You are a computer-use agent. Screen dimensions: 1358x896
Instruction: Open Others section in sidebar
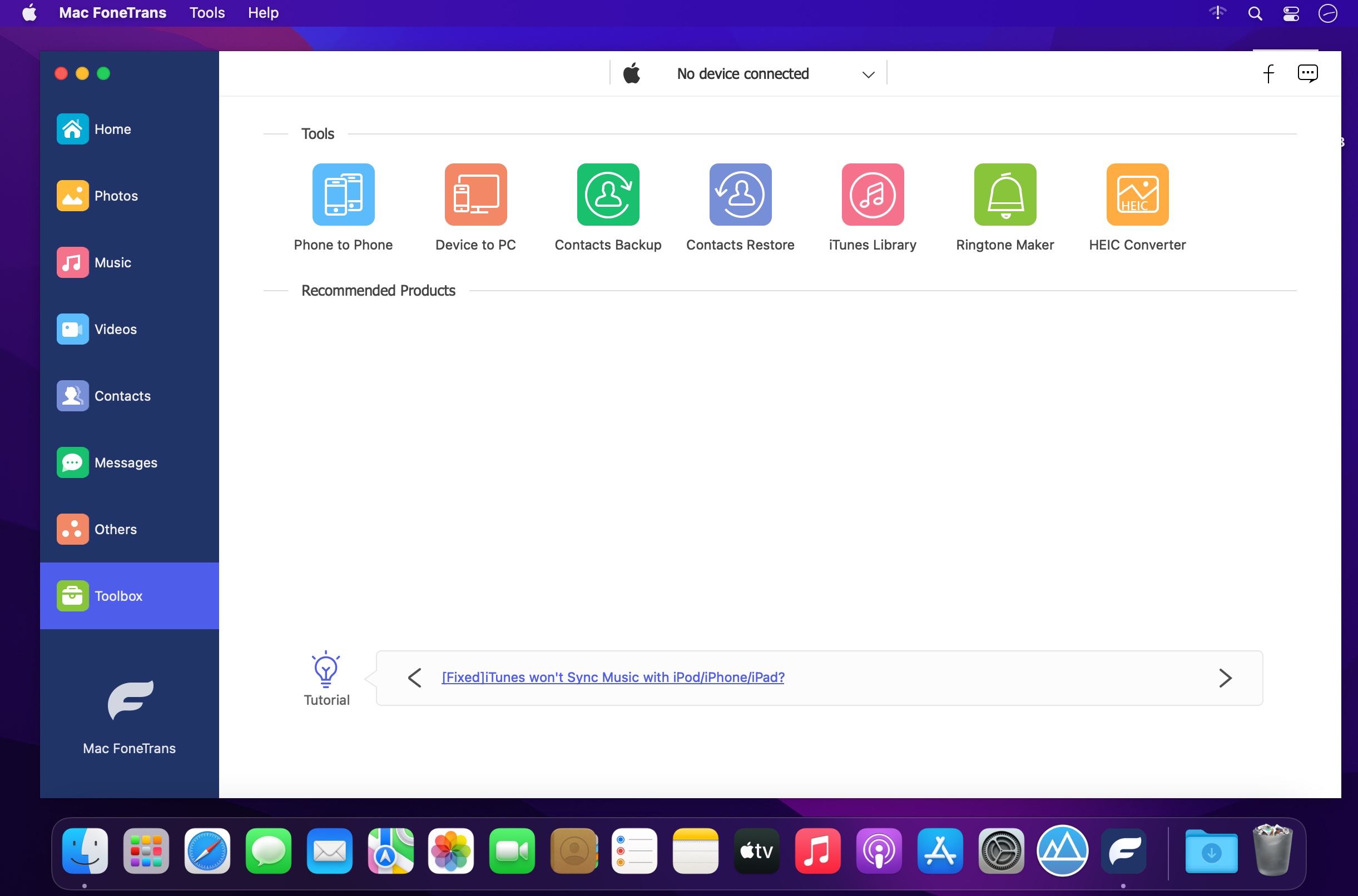coord(129,529)
